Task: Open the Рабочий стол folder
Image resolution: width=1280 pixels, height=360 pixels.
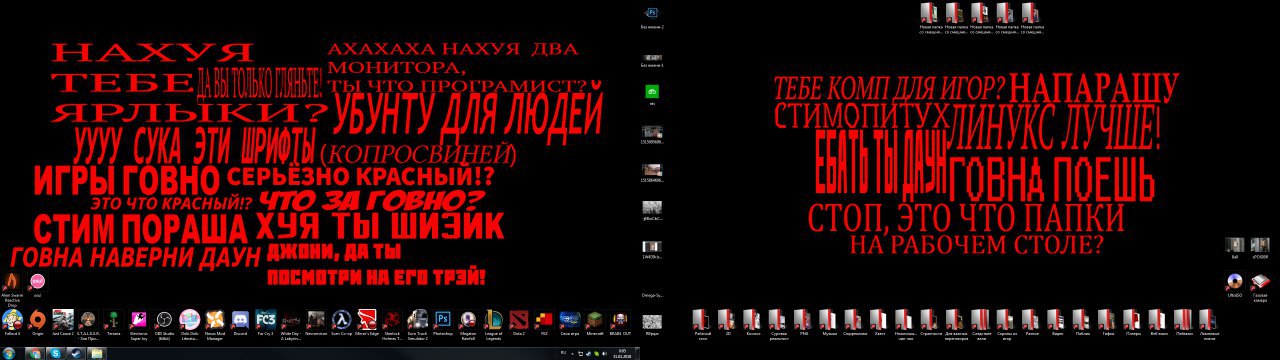Action: tap(702, 324)
